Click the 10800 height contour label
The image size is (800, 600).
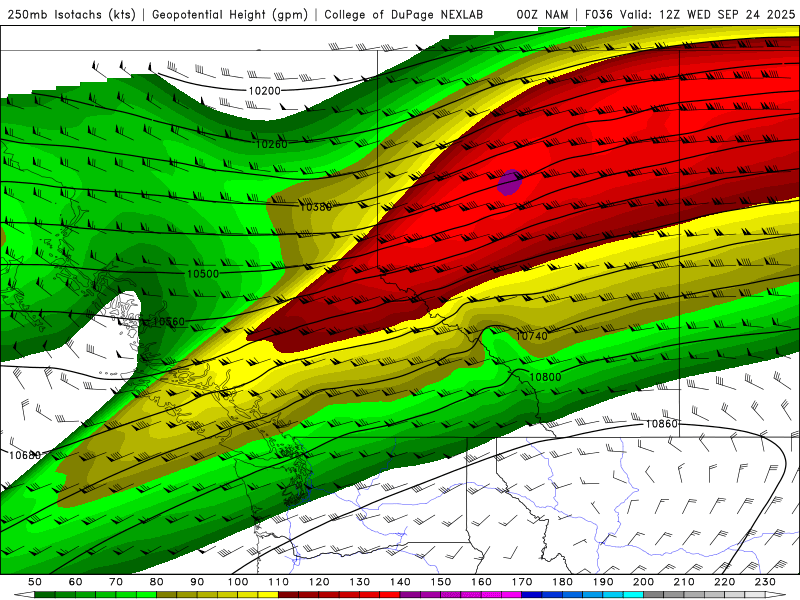pos(545,377)
